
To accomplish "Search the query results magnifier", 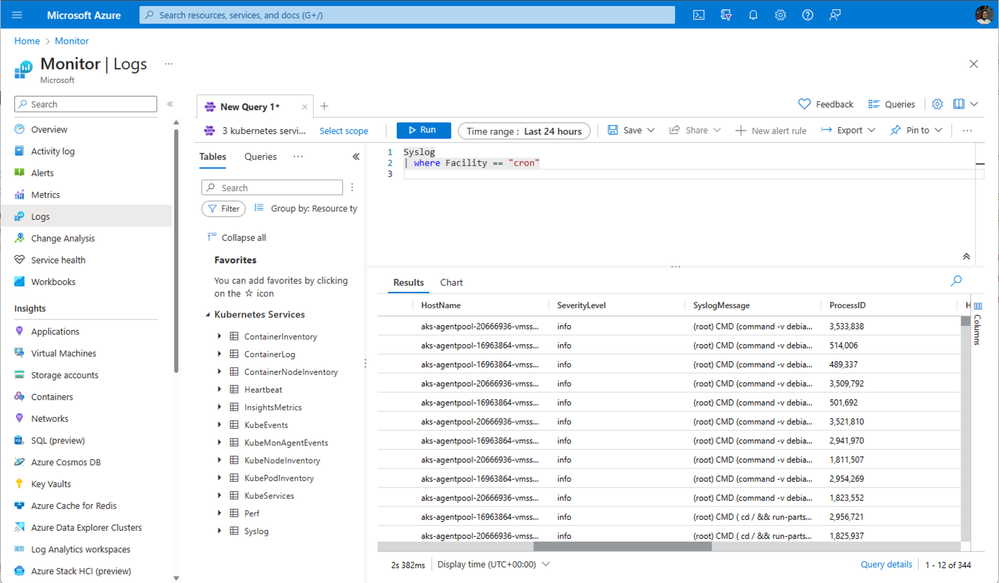I will 956,280.
